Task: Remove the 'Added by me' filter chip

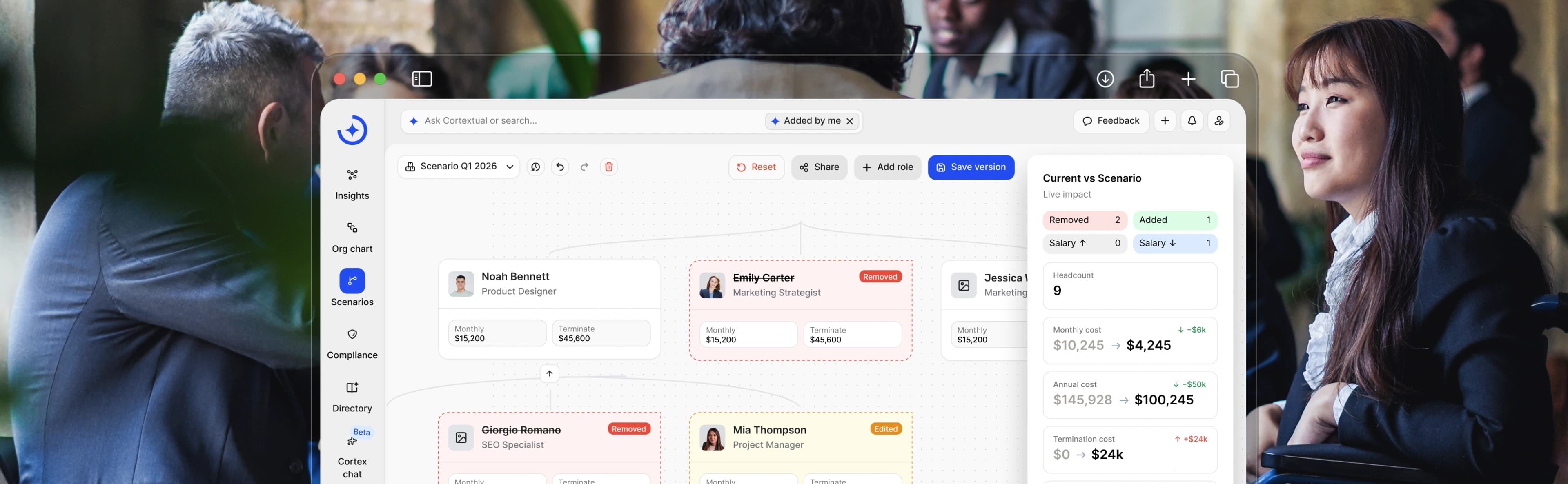Action: [850, 121]
